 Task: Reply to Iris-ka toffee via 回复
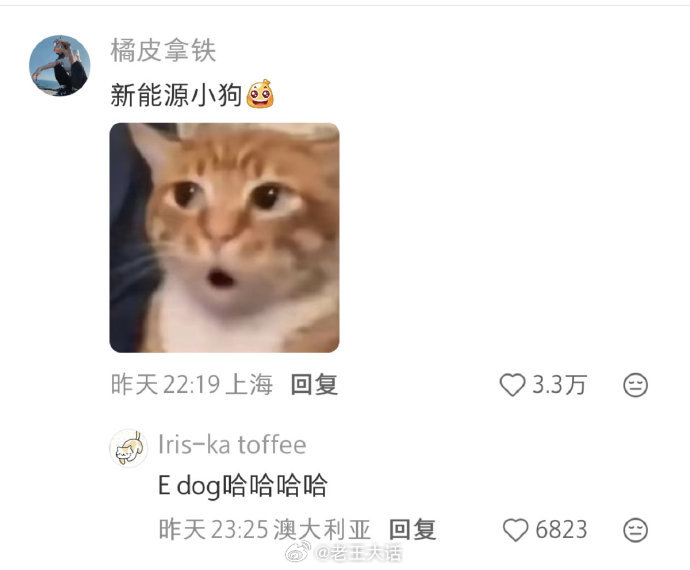point(412,529)
